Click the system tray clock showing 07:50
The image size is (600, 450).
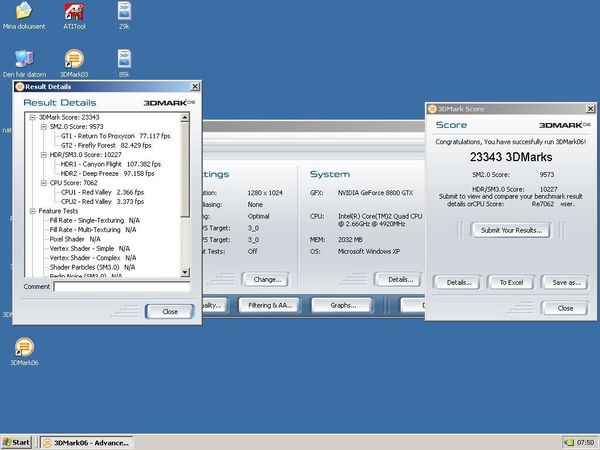[x=585, y=442]
